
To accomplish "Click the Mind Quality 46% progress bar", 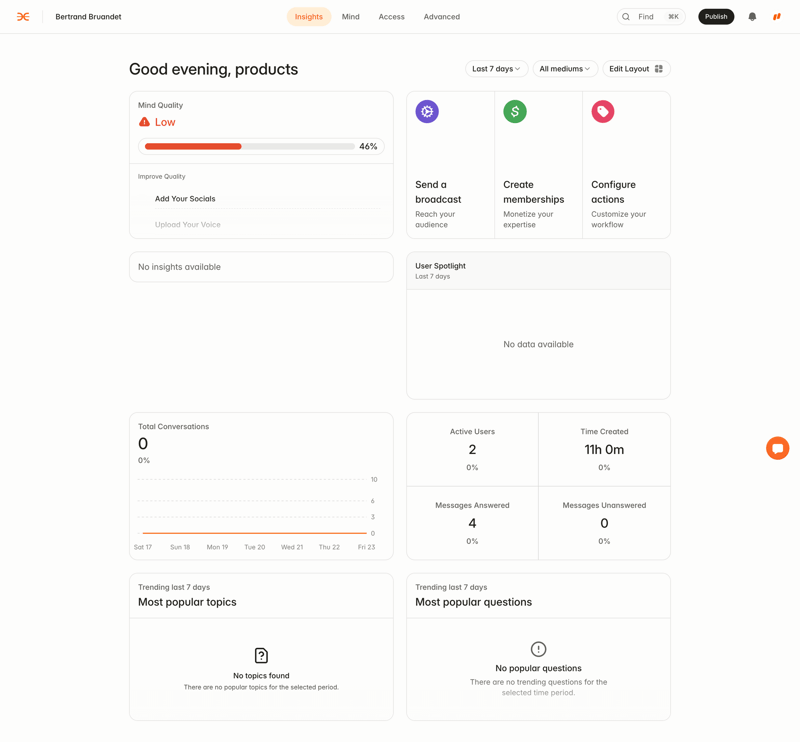I will click(250, 147).
